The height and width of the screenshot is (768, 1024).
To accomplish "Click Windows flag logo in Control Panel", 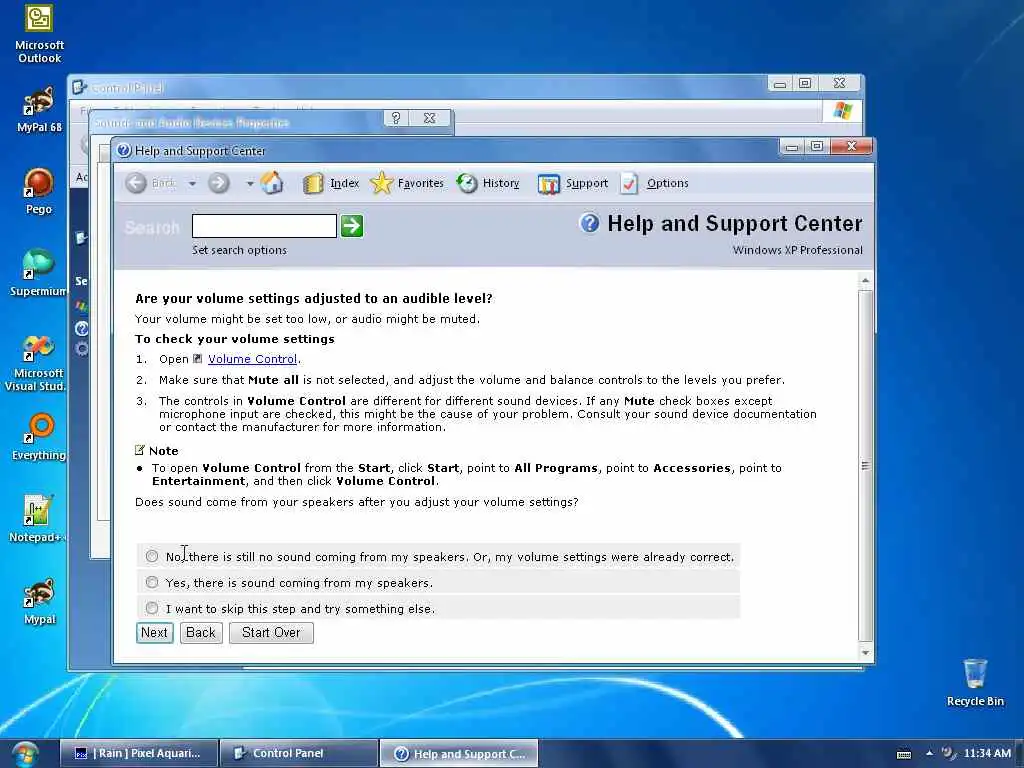I will coord(842,110).
